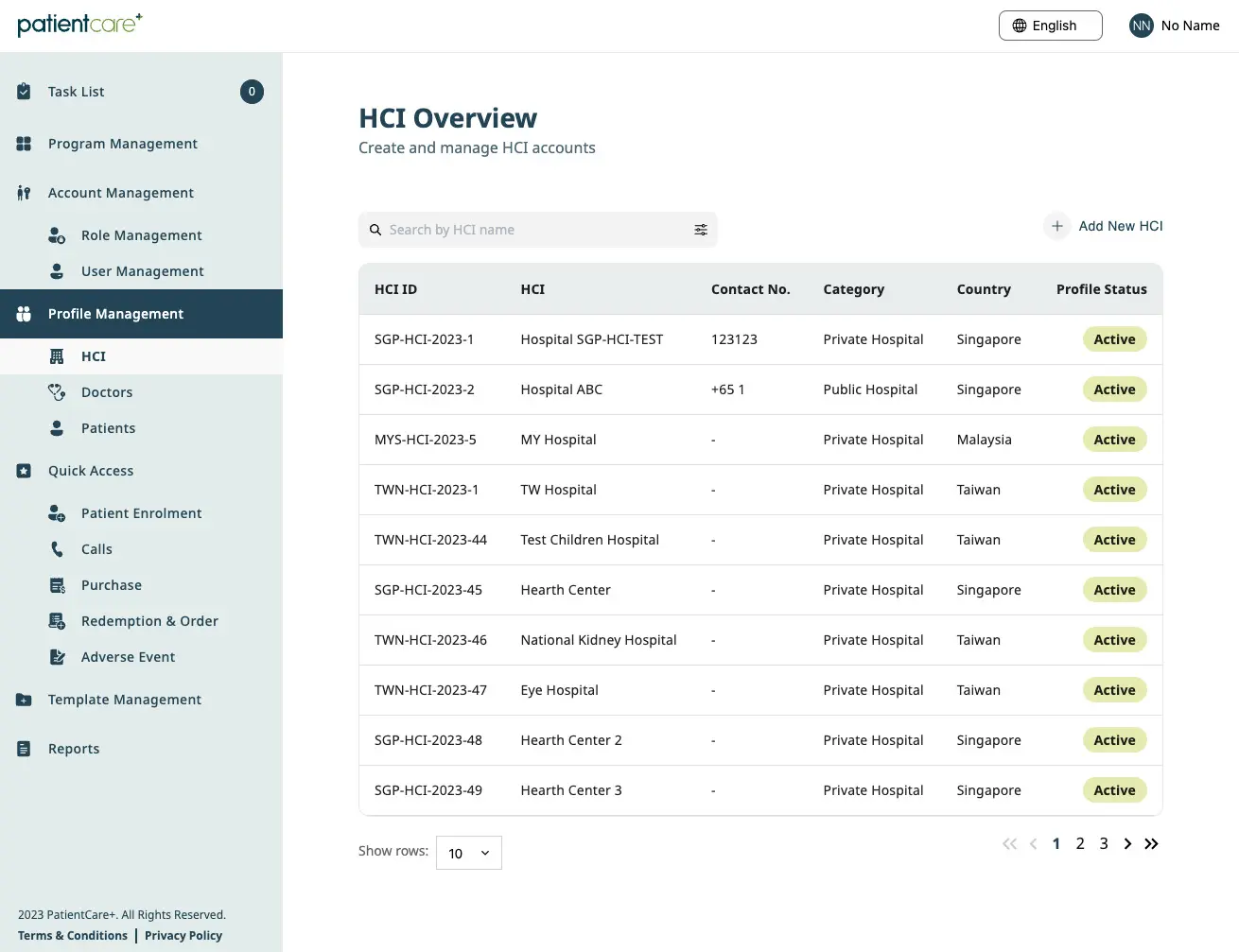Click the Redemption & Order icon
The width and height of the screenshot is (1239, 952).
[57, 620]
